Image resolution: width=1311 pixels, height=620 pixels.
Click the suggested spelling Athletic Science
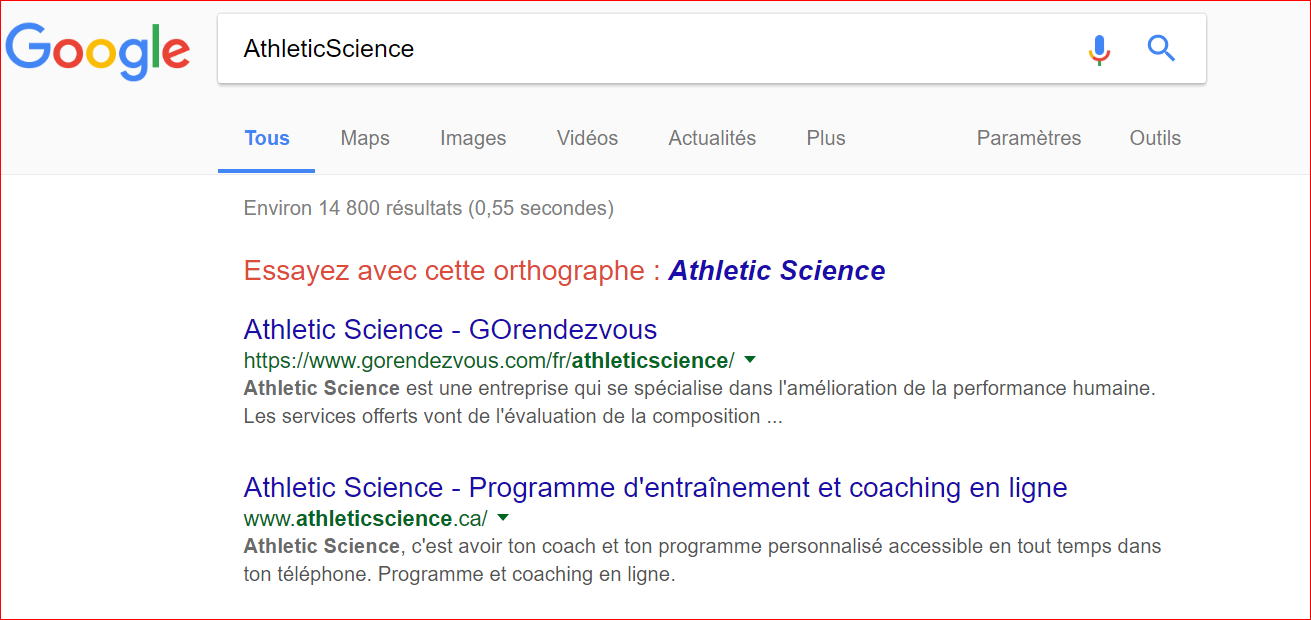[x=777, y=271]
